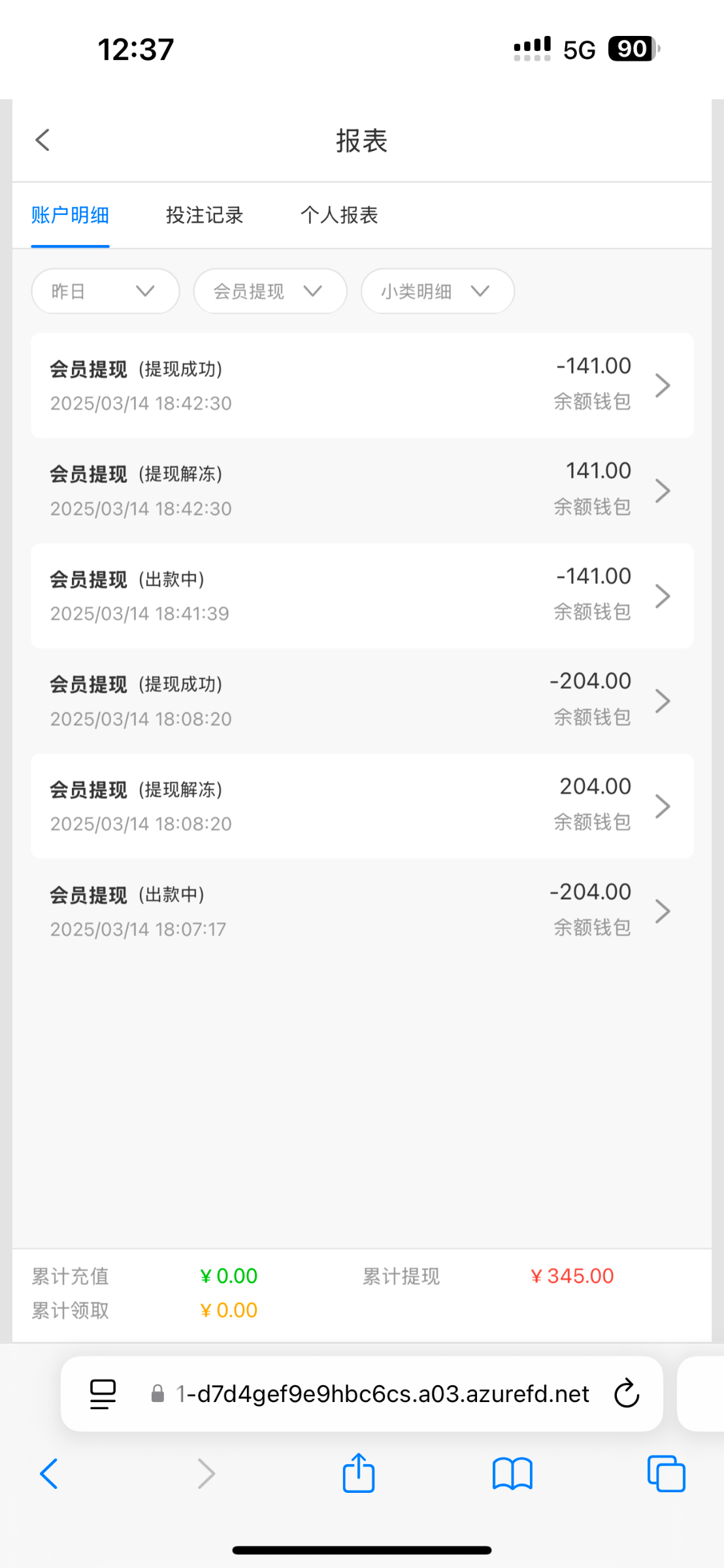
Task: Switch to the 个人报表 tab
Action: (x=339, y=215)
